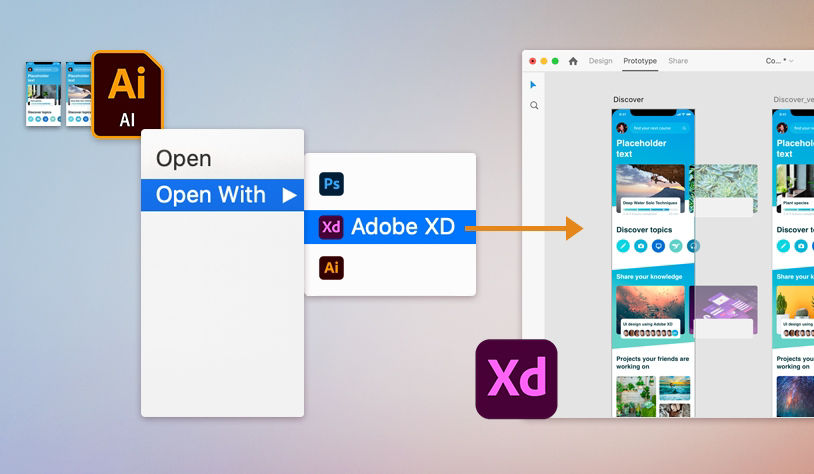Select Open With in the context menu

click(x=222, y=195)
